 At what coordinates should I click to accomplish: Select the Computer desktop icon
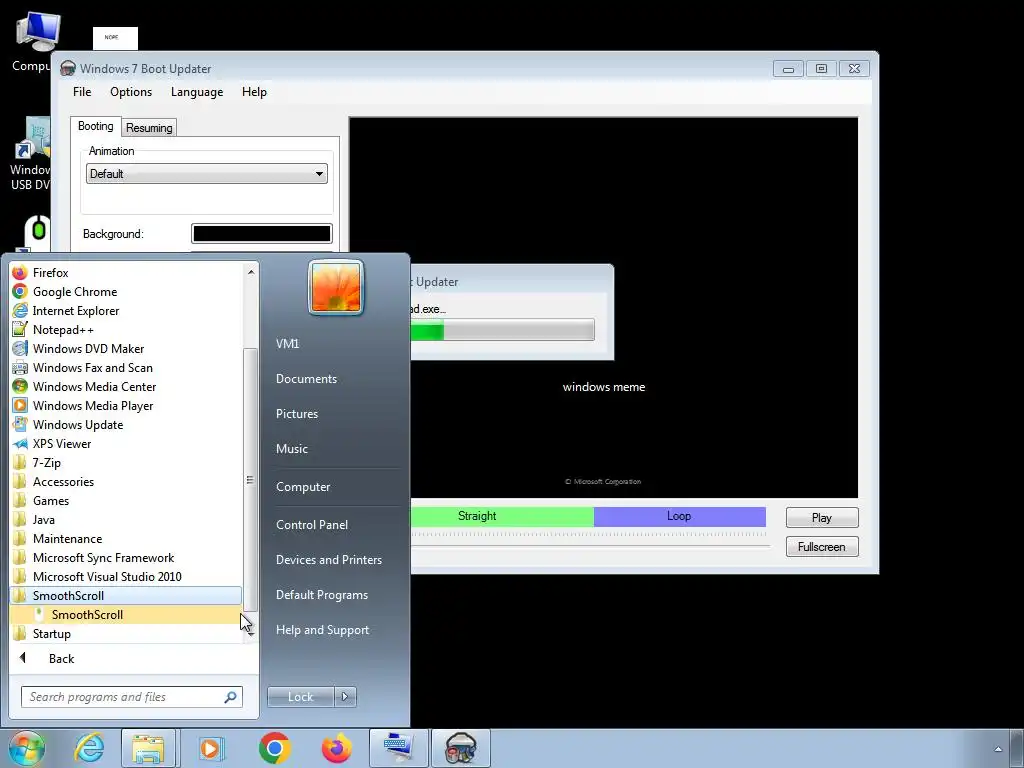(x=33, y=41)
